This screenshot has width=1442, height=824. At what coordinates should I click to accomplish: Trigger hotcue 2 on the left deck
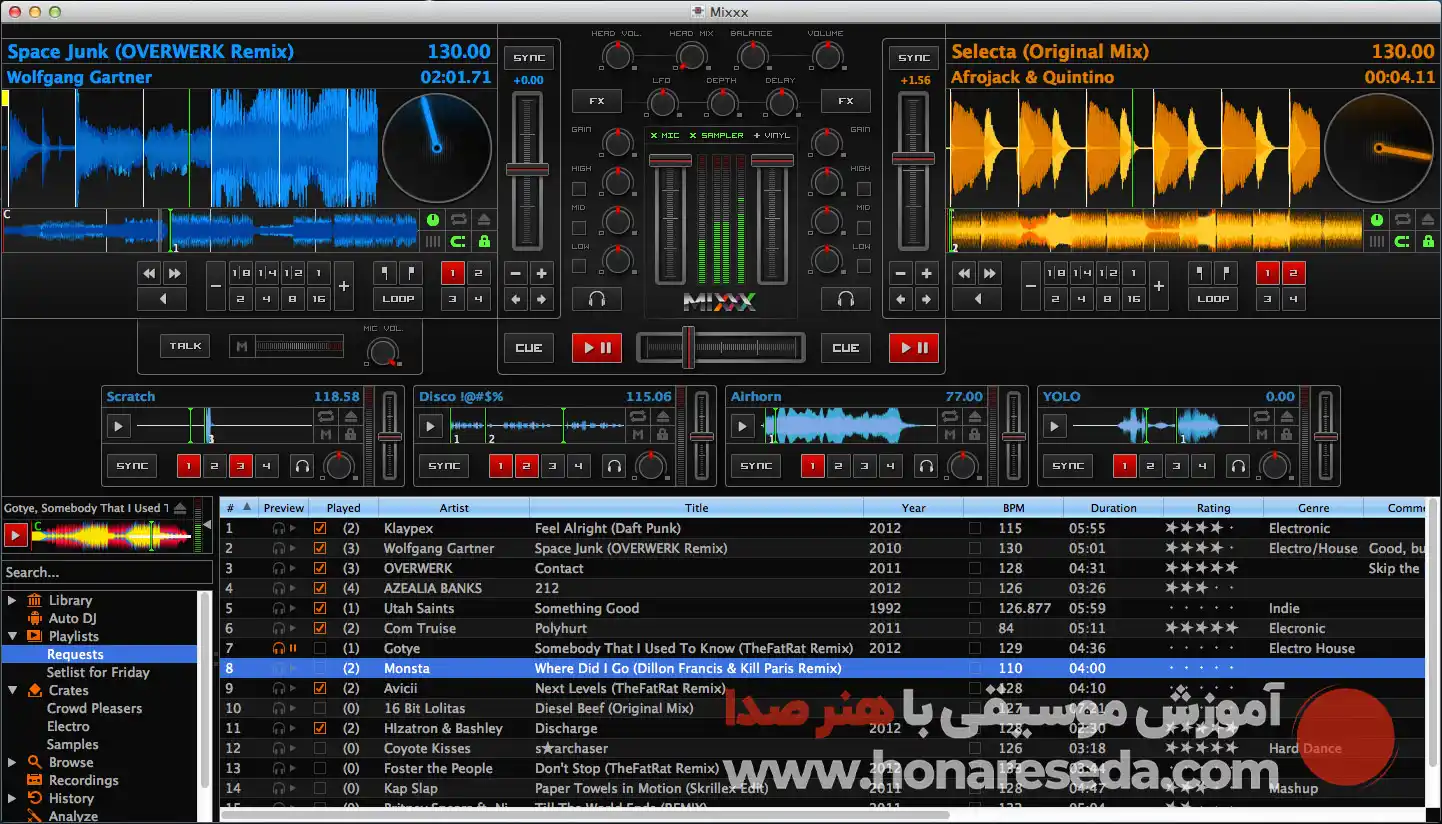pos(479,273)
